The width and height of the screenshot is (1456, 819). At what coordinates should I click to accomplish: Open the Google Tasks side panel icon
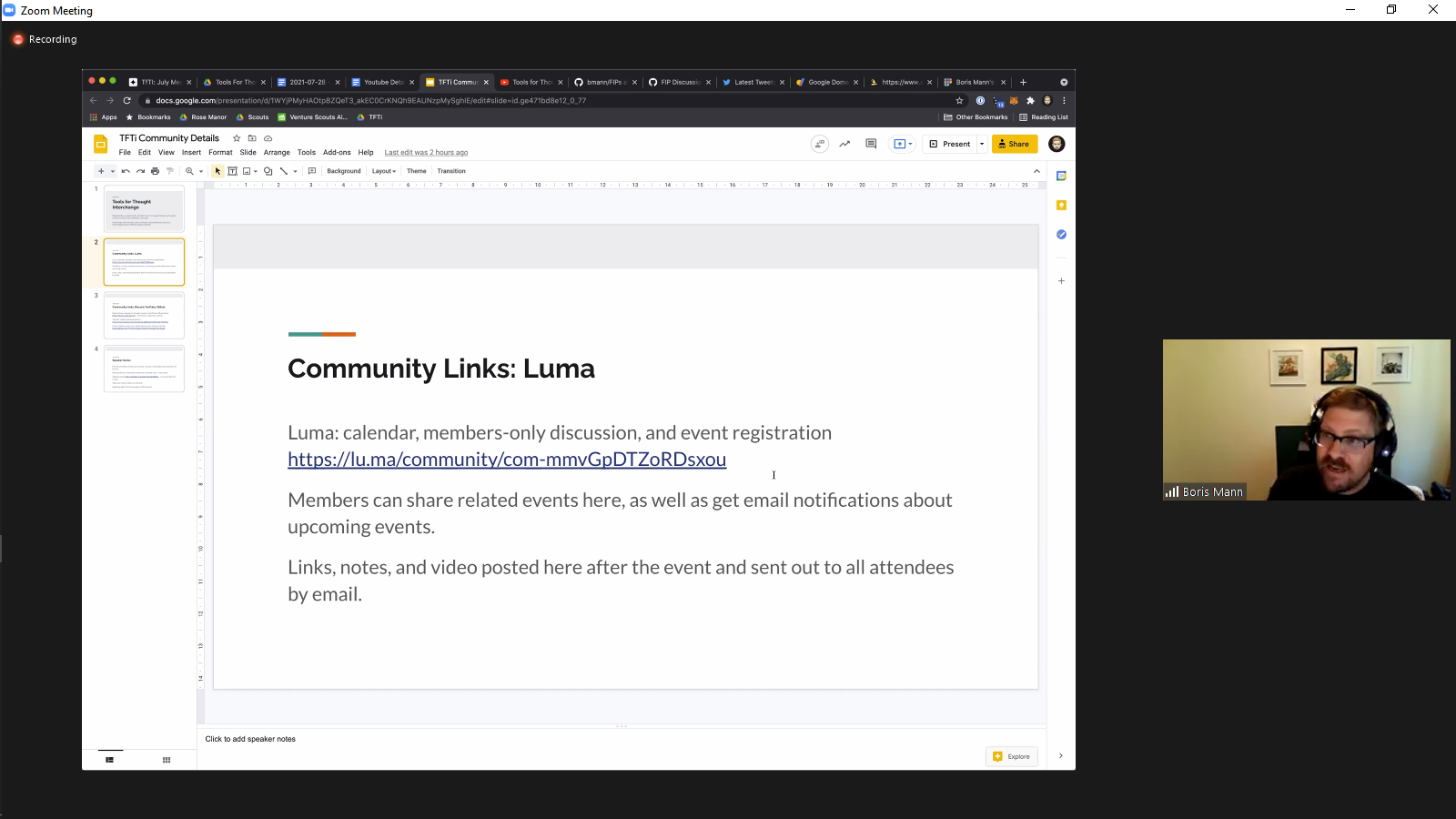[1061, 235]
